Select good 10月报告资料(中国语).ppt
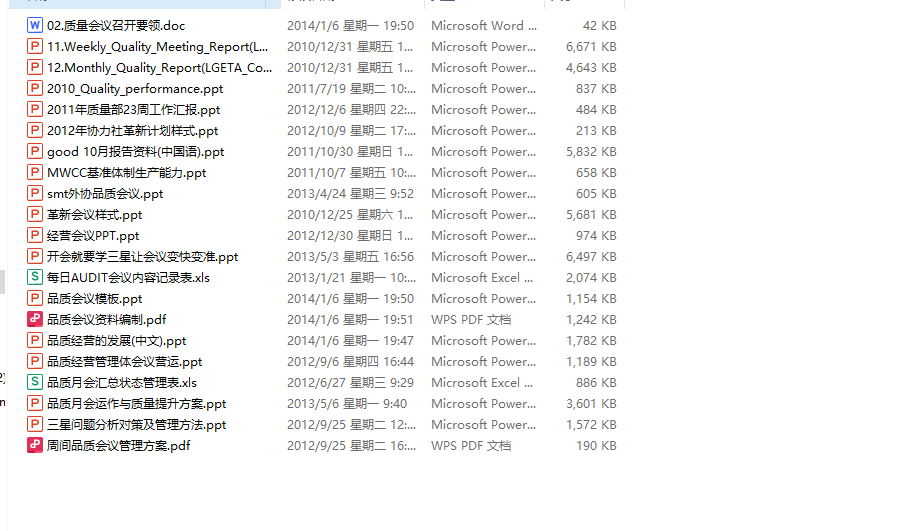The height and width of the screenshot is (531, 899). pyautogui.click(x=135, y=152)
